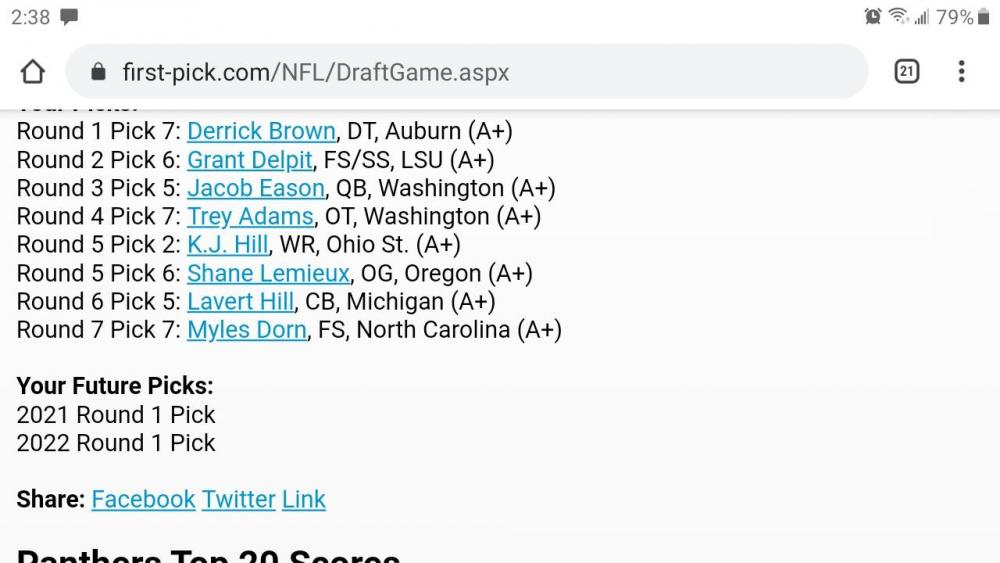Tap the message notification icon in status bar
1000x563 pixels.
click(69, 17)
